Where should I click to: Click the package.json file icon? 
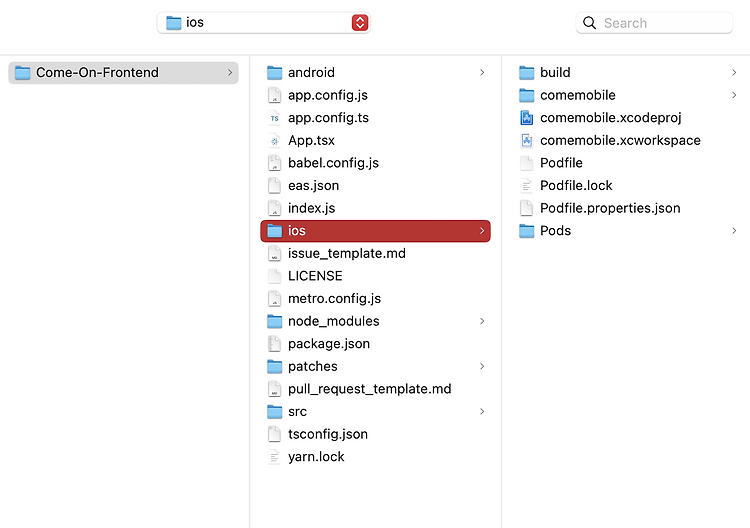pos(275,344)
